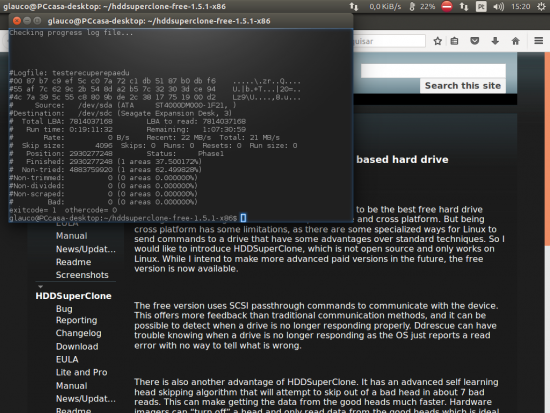Open the Bug Reporting link

point(76,314)
